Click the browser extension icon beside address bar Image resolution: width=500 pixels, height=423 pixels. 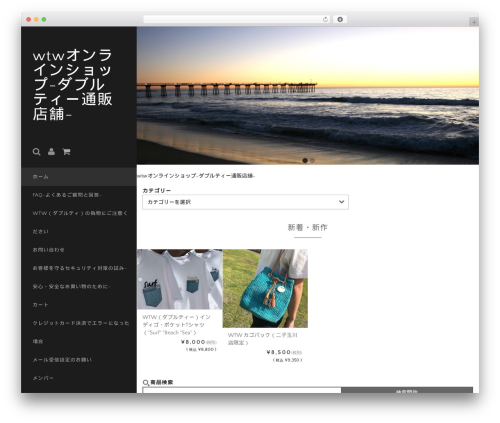340,20
